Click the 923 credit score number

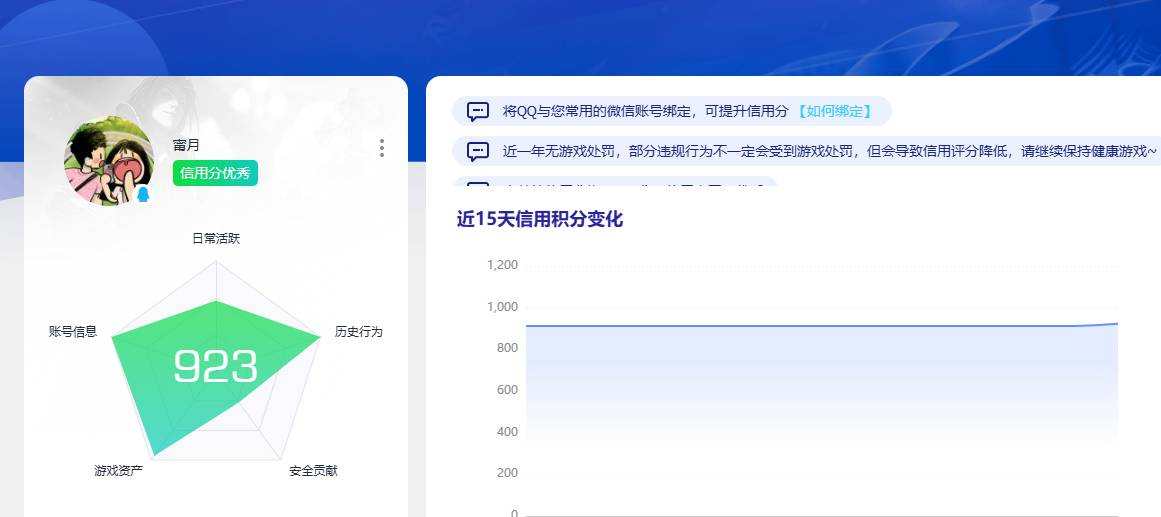click(215, 367)
